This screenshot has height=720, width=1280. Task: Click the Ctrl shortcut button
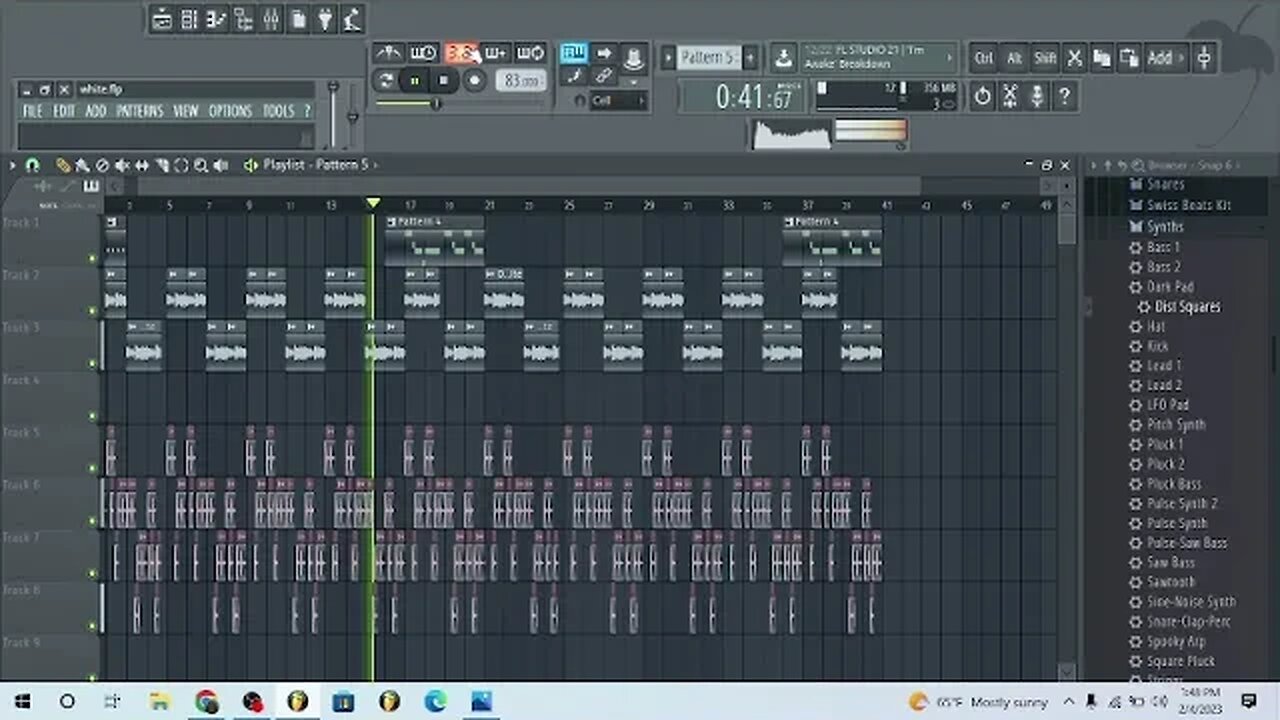coord(984,58)
